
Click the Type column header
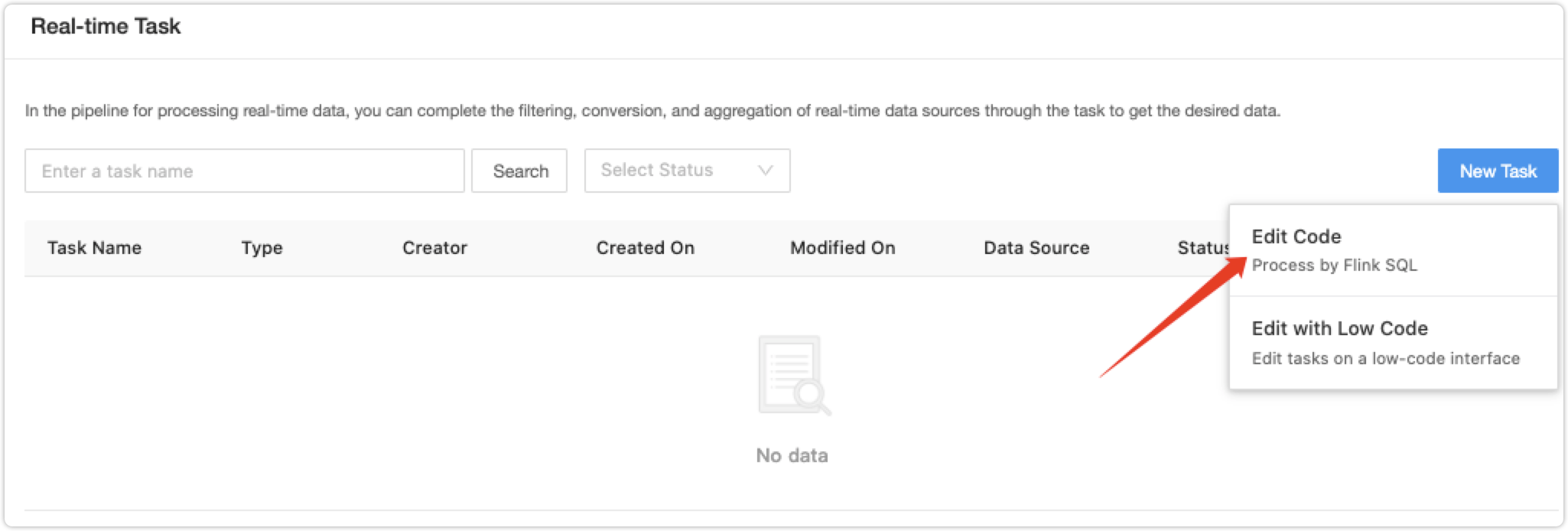pyautogui.click(x=261, y=248)
